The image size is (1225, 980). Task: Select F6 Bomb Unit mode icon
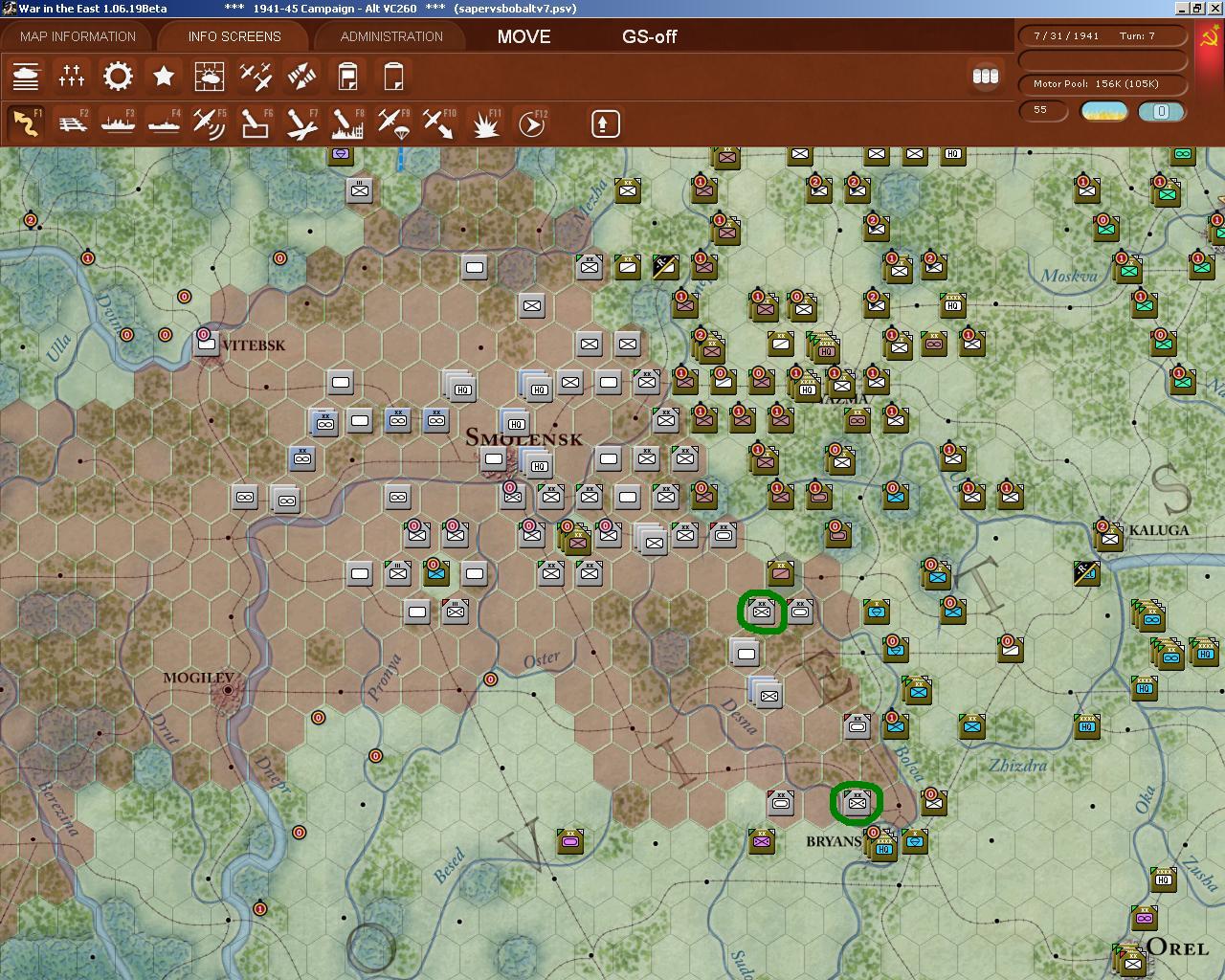(x=256, y=123)
